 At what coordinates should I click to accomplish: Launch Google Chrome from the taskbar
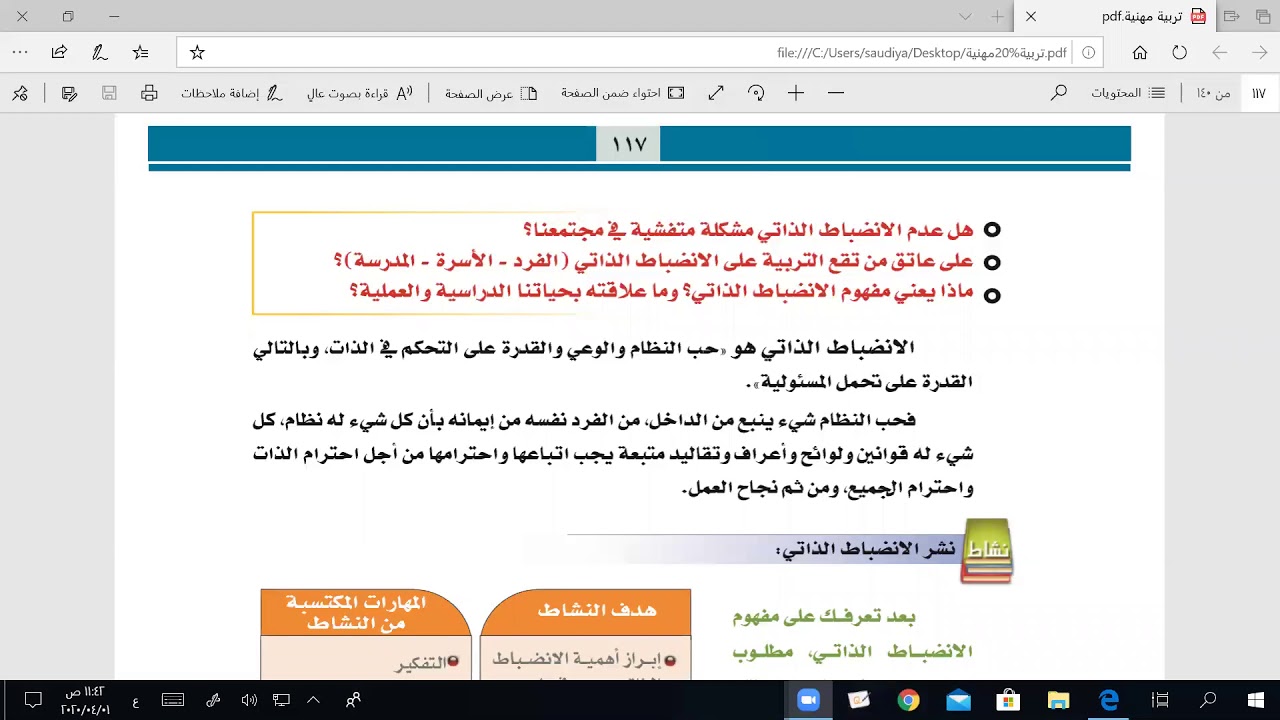[x=908, y=700]
